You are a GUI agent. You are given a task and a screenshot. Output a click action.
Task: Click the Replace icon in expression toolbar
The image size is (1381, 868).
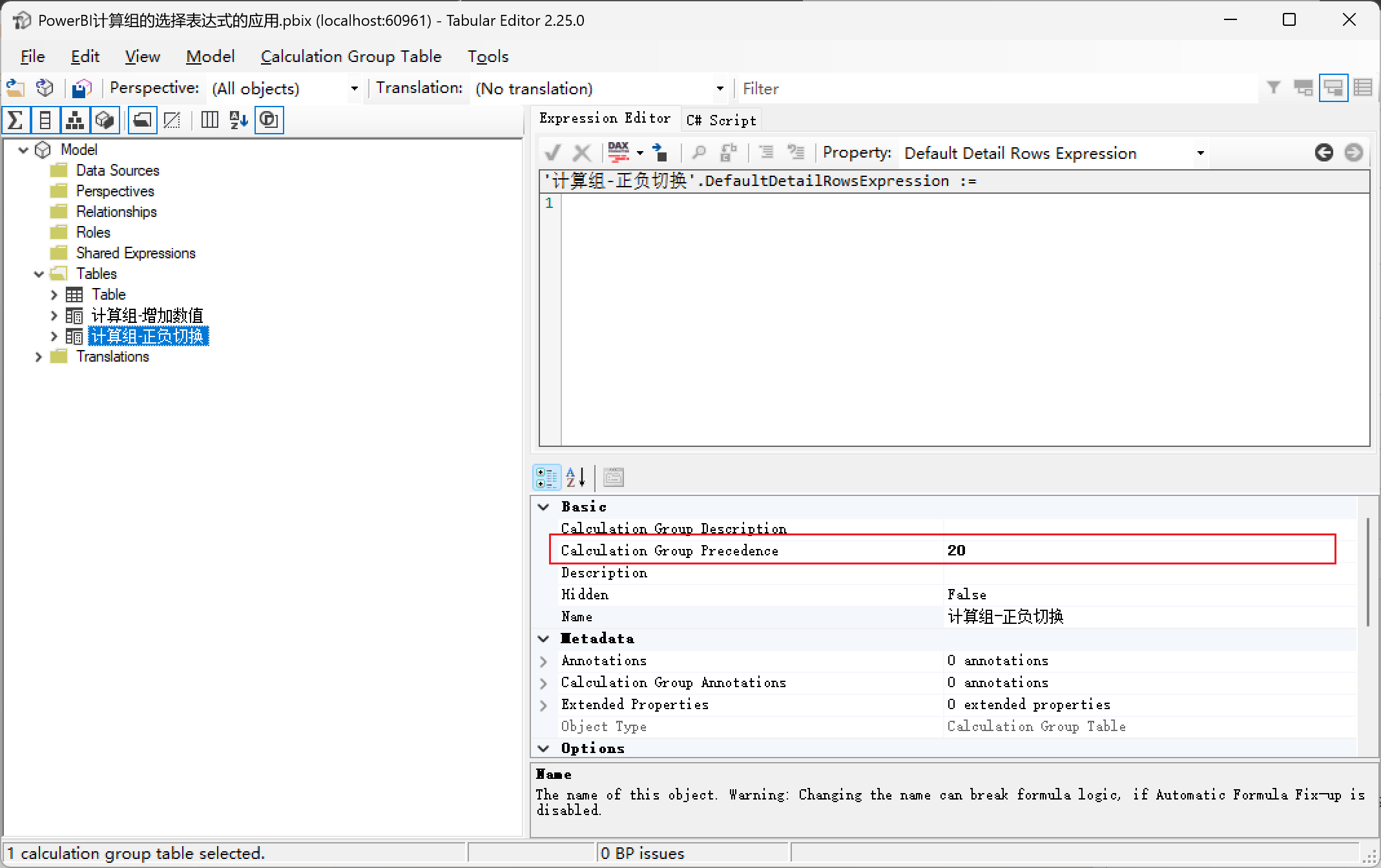tap(729, 153)
